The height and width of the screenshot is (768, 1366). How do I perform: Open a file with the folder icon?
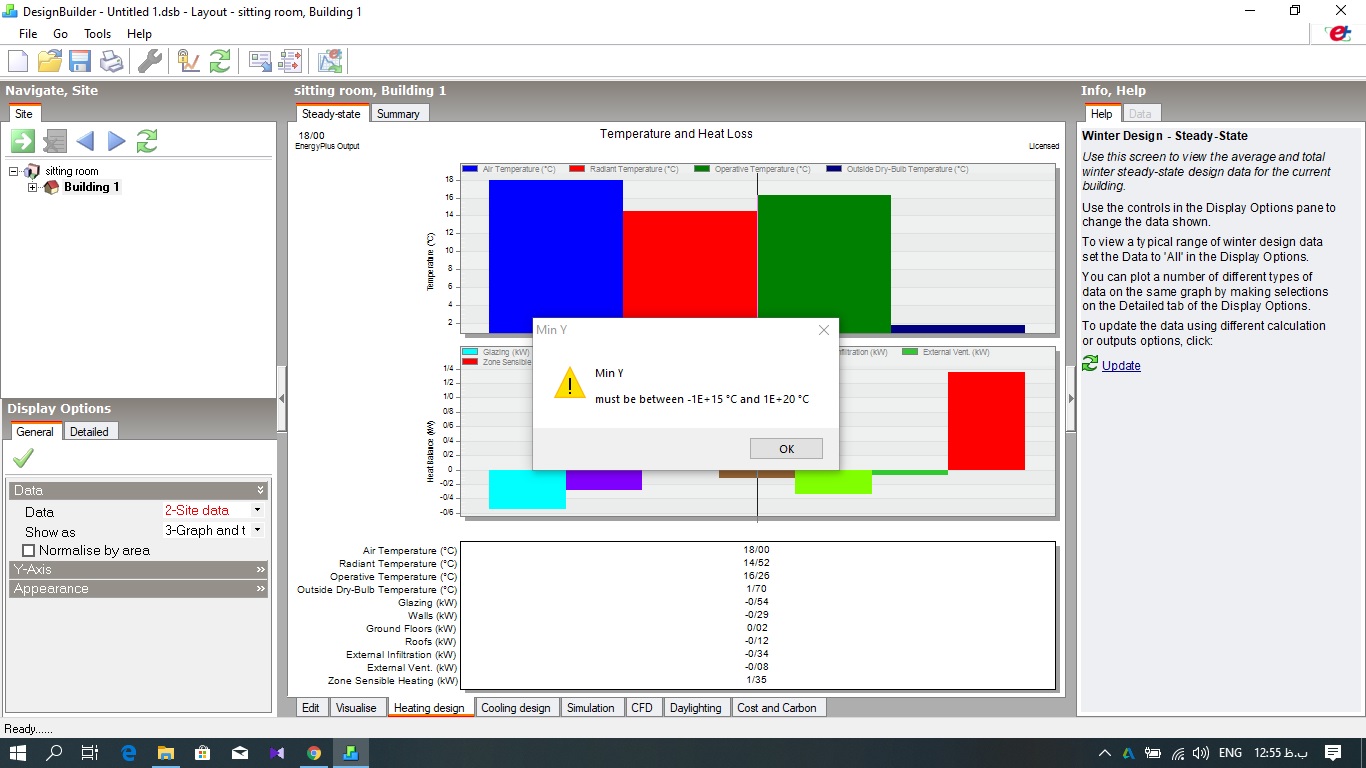click(49, 61)
